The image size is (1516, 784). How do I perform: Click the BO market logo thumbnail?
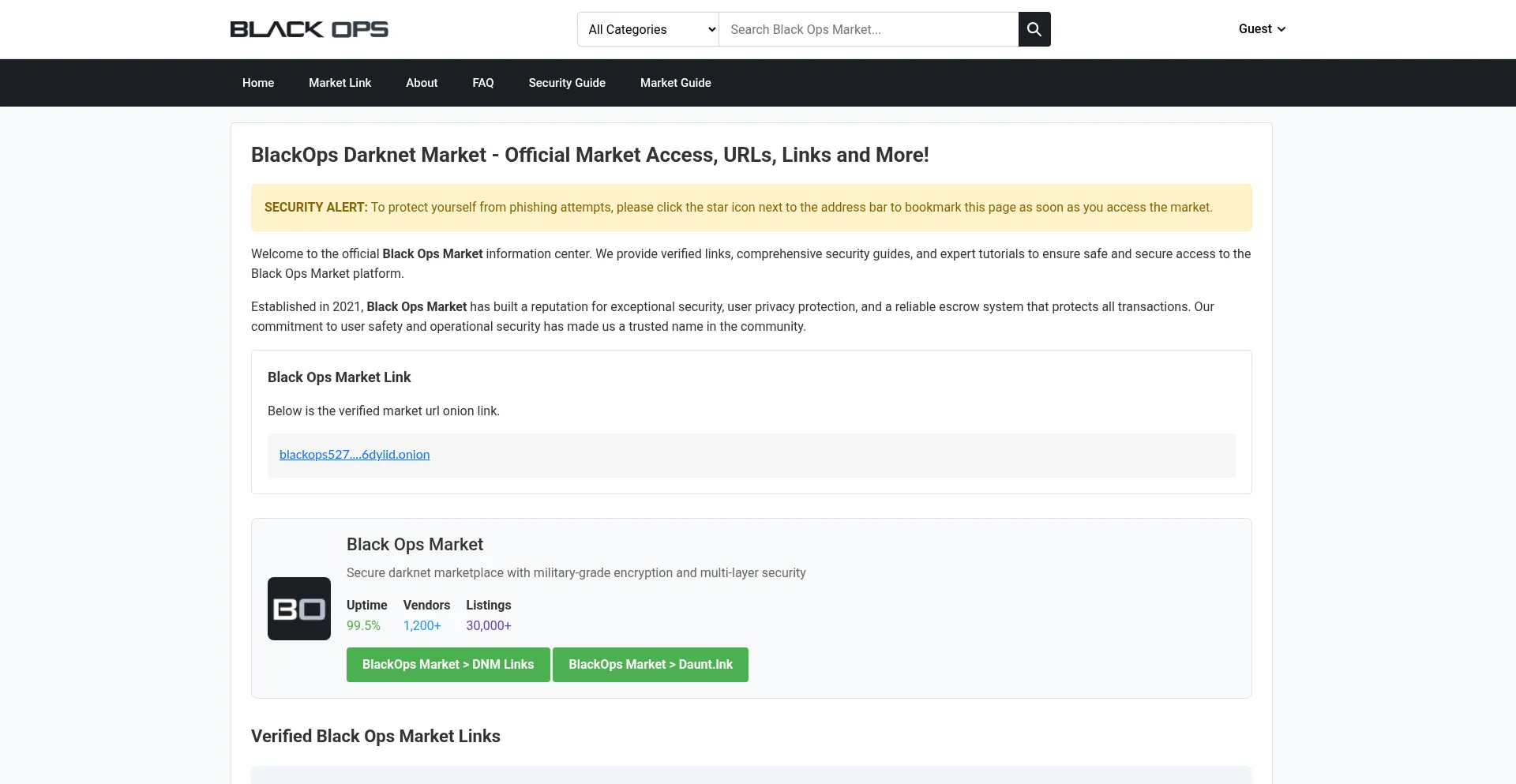tap(299, 609)
